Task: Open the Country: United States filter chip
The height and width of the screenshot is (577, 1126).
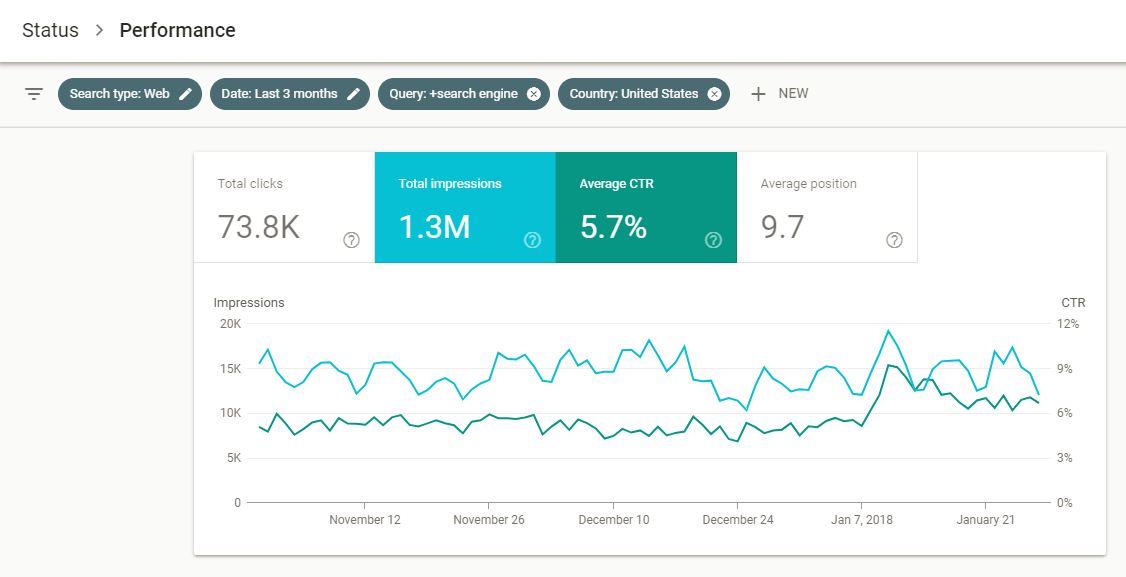Action: tap(633, 94)
